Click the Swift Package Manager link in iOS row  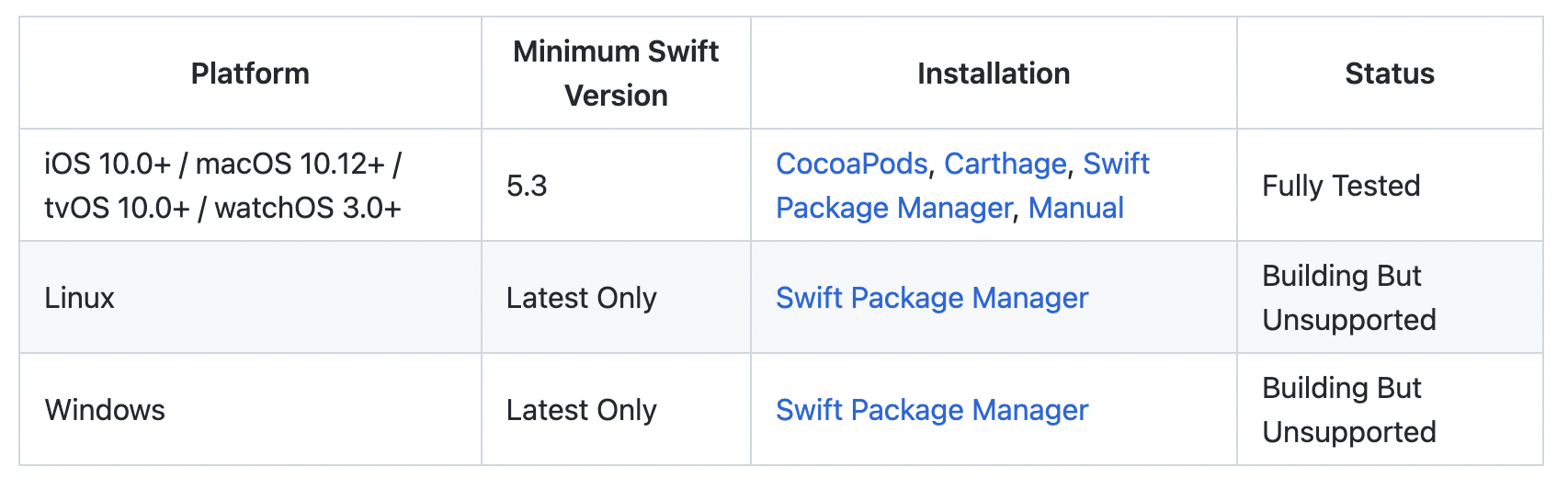893,208
